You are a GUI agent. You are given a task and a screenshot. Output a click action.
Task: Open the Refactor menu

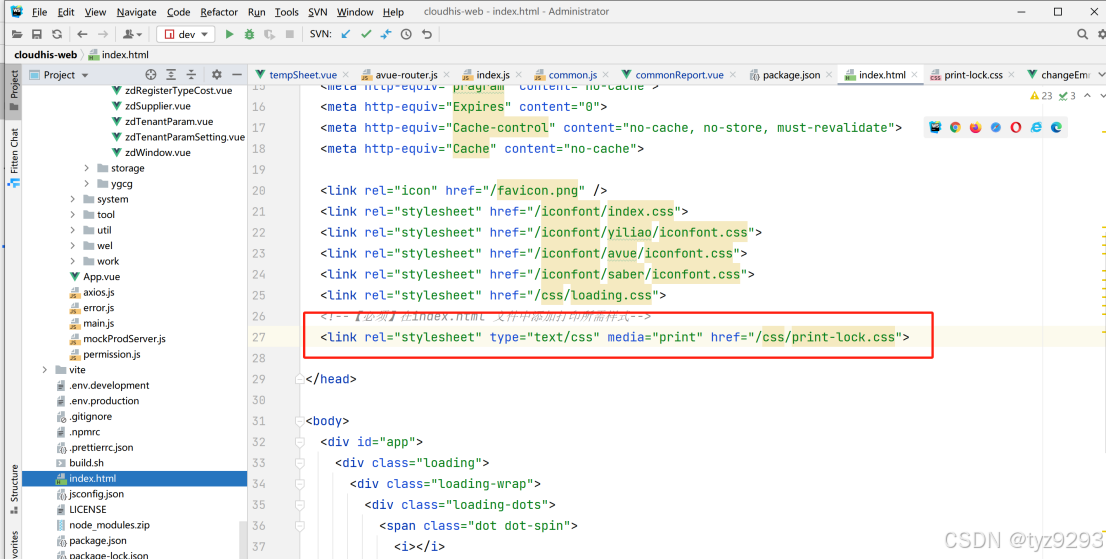pos(219,12)
